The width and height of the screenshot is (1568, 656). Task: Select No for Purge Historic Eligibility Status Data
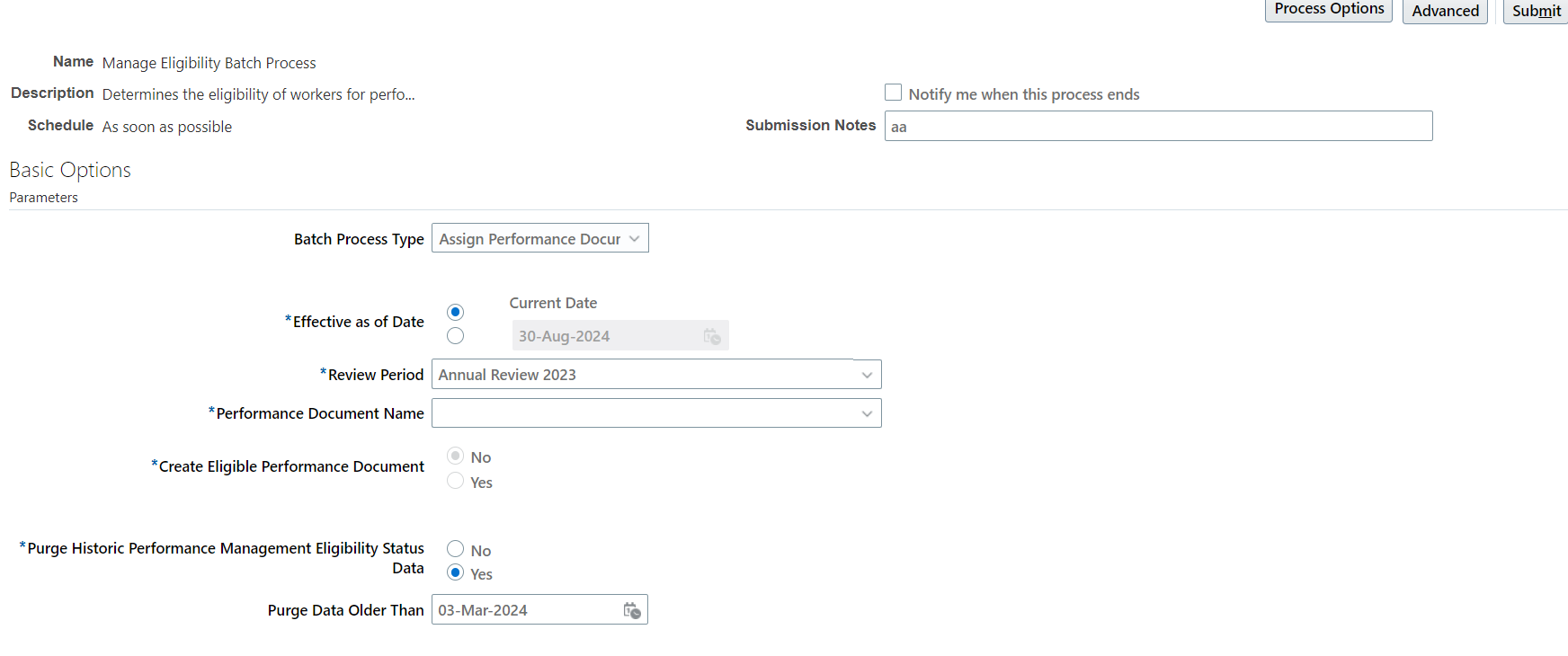(456, 549)
